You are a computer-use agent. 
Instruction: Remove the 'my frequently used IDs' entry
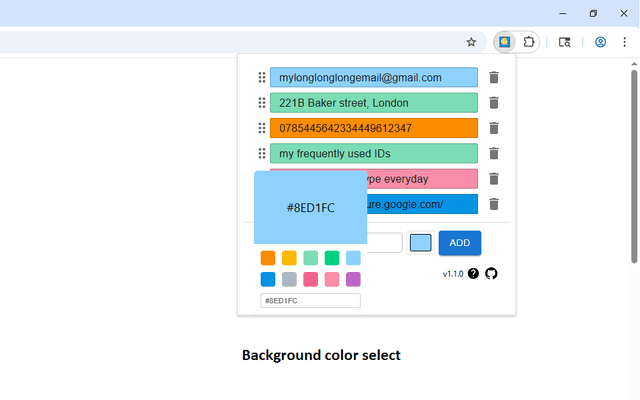[x=494, y=154]
